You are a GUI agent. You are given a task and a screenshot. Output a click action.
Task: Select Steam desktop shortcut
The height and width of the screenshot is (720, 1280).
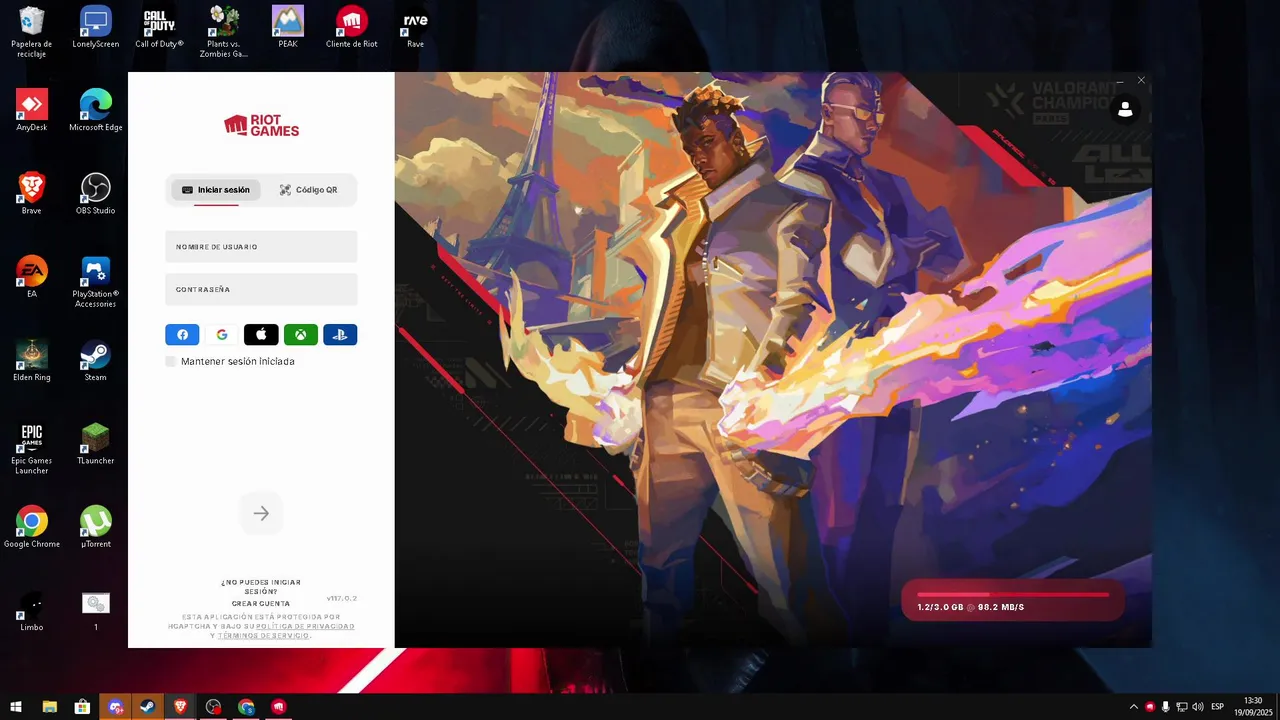click(96, 360)
